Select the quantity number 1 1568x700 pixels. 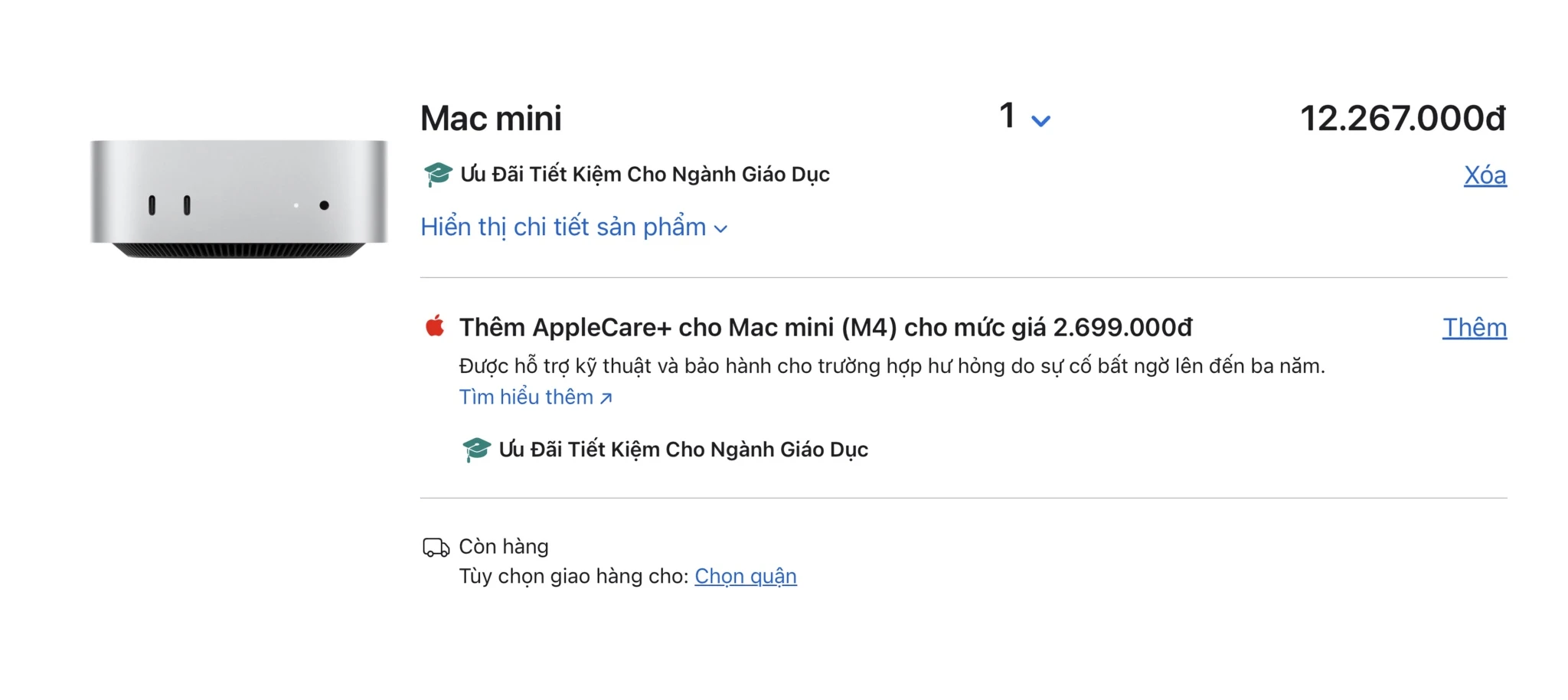1008,116
